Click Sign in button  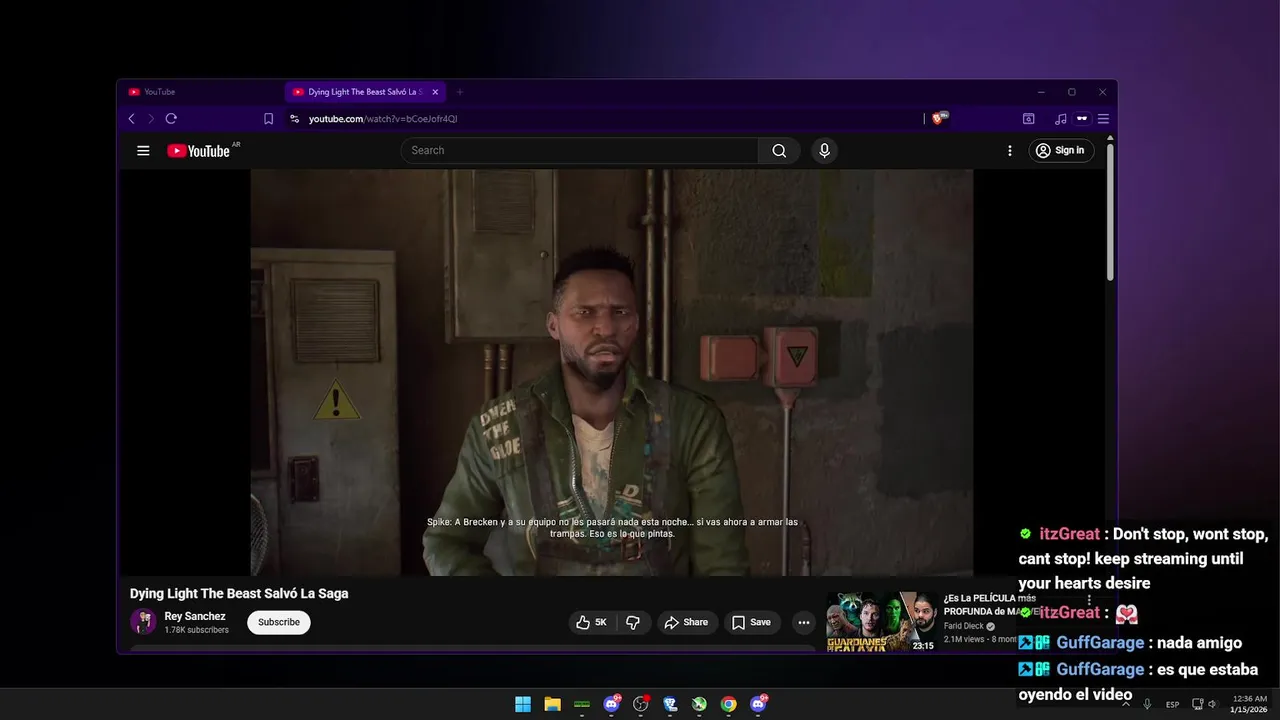click(x=1061, y=151)
